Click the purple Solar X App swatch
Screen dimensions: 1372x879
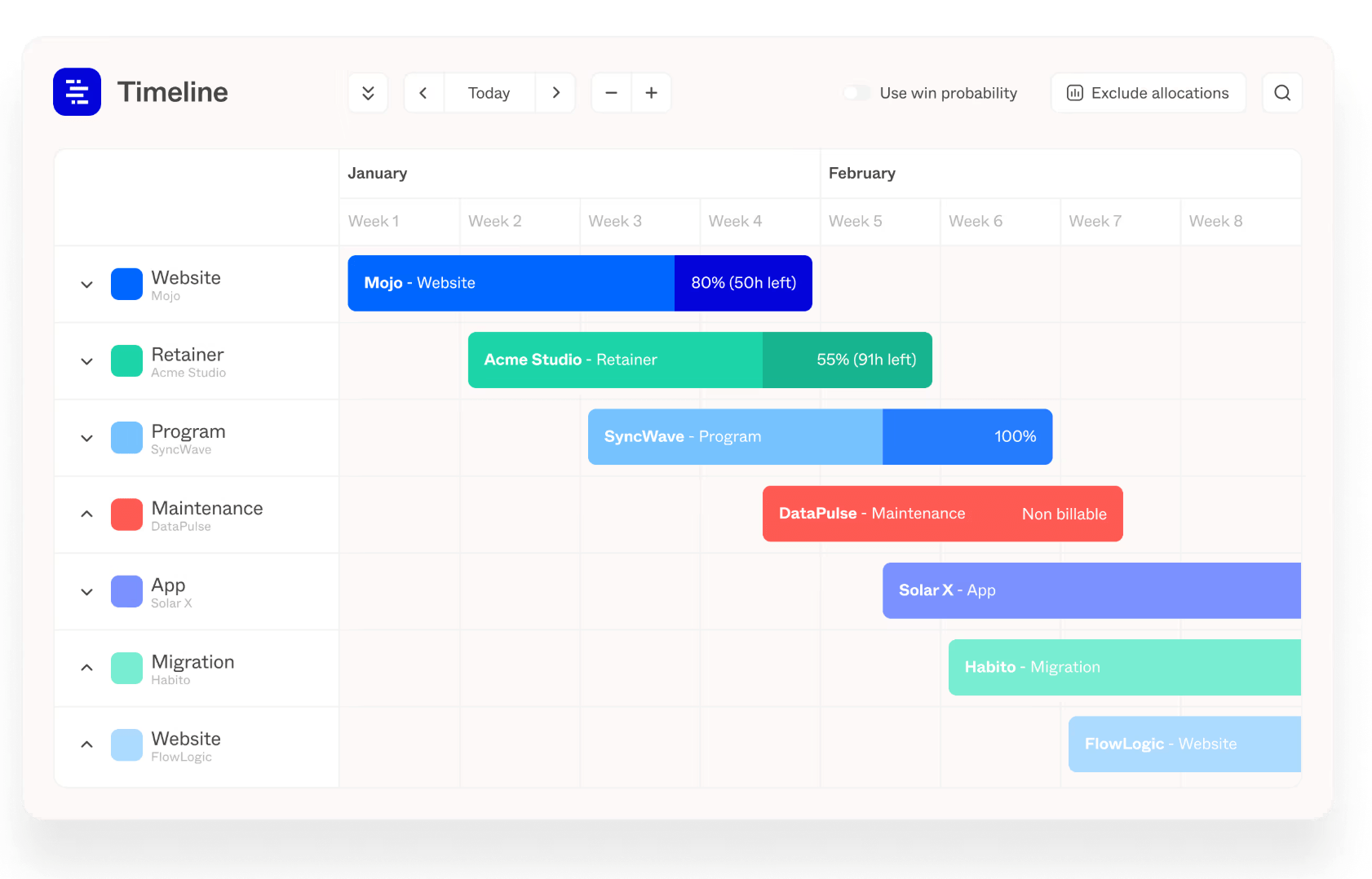(x=126, y=591)
